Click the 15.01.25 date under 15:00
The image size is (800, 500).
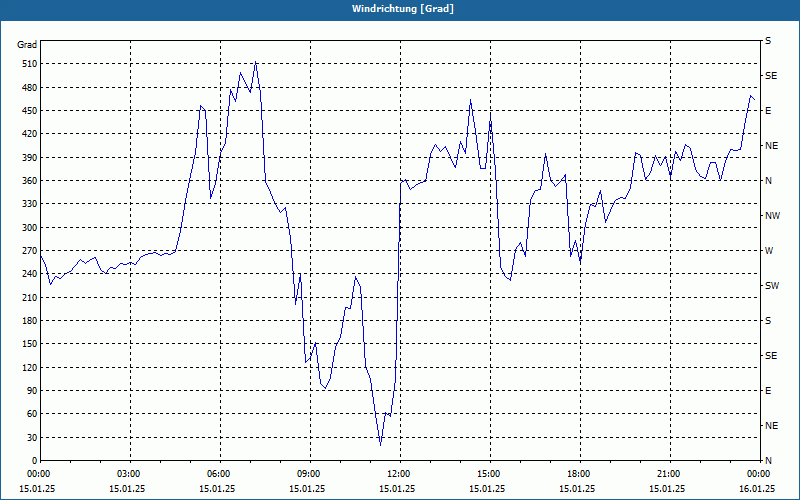coord(487,488)
